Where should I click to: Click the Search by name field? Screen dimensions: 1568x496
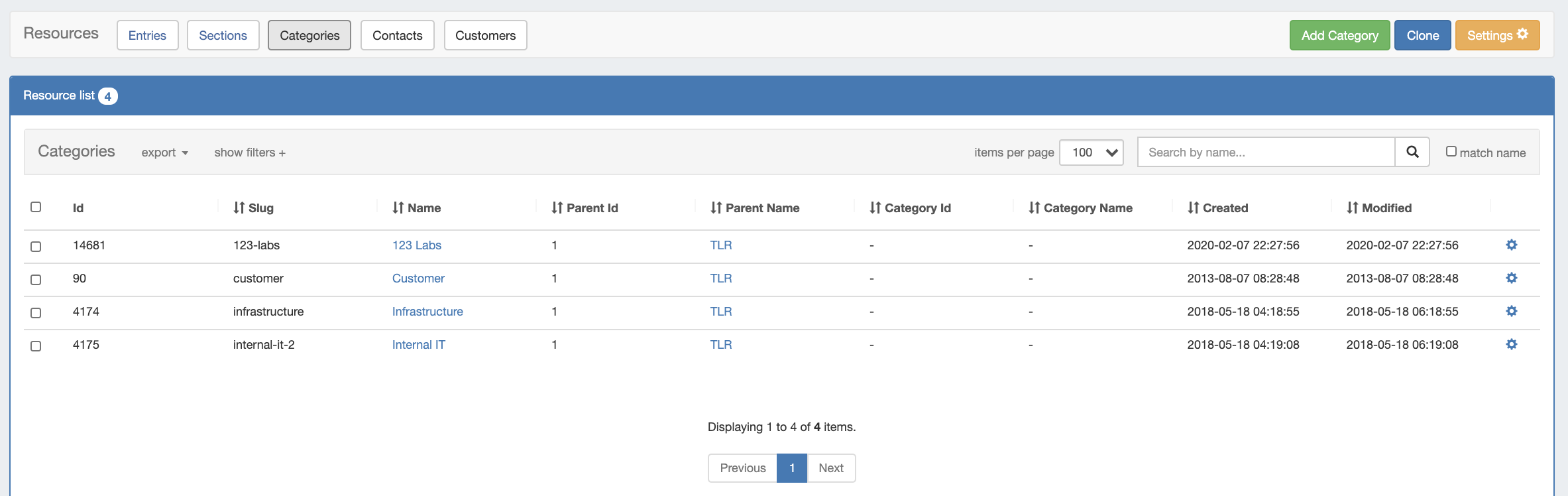point(1266,153)
